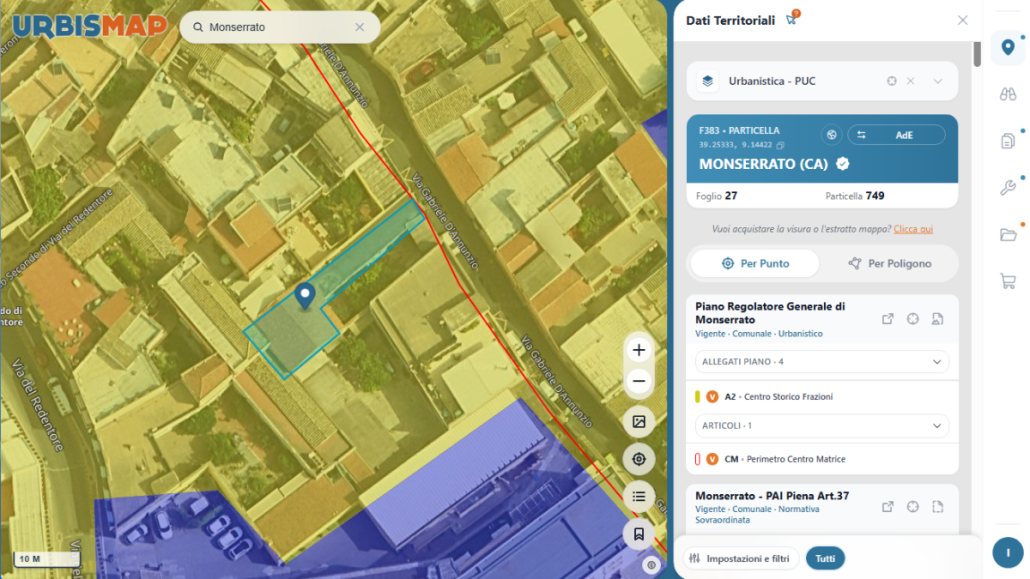The height and width of the screenshot is (579, 1030).
Task: Click the AdE switch button
Action: point(896,135)
